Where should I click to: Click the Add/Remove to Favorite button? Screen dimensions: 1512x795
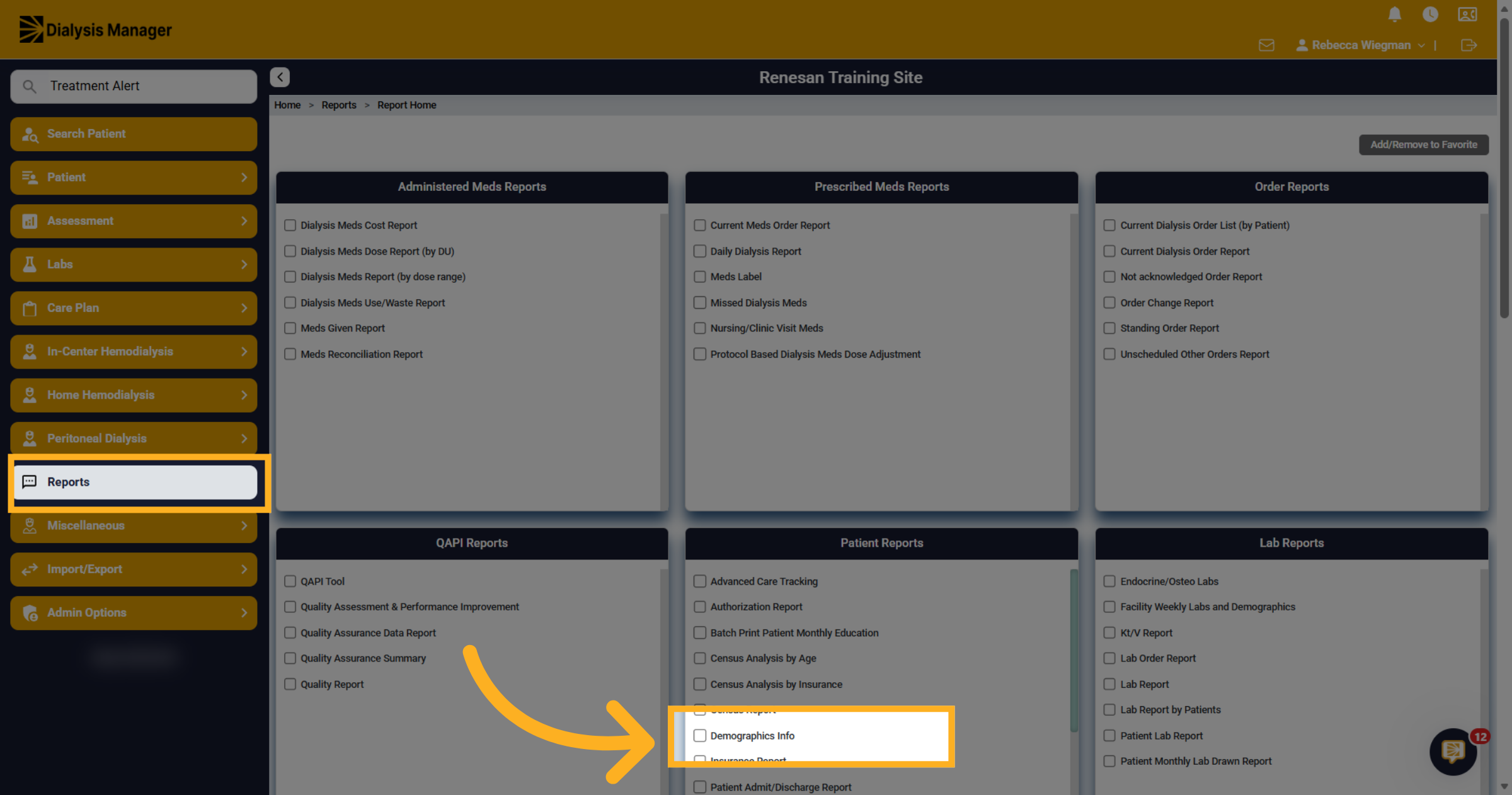coord(1424,145)
